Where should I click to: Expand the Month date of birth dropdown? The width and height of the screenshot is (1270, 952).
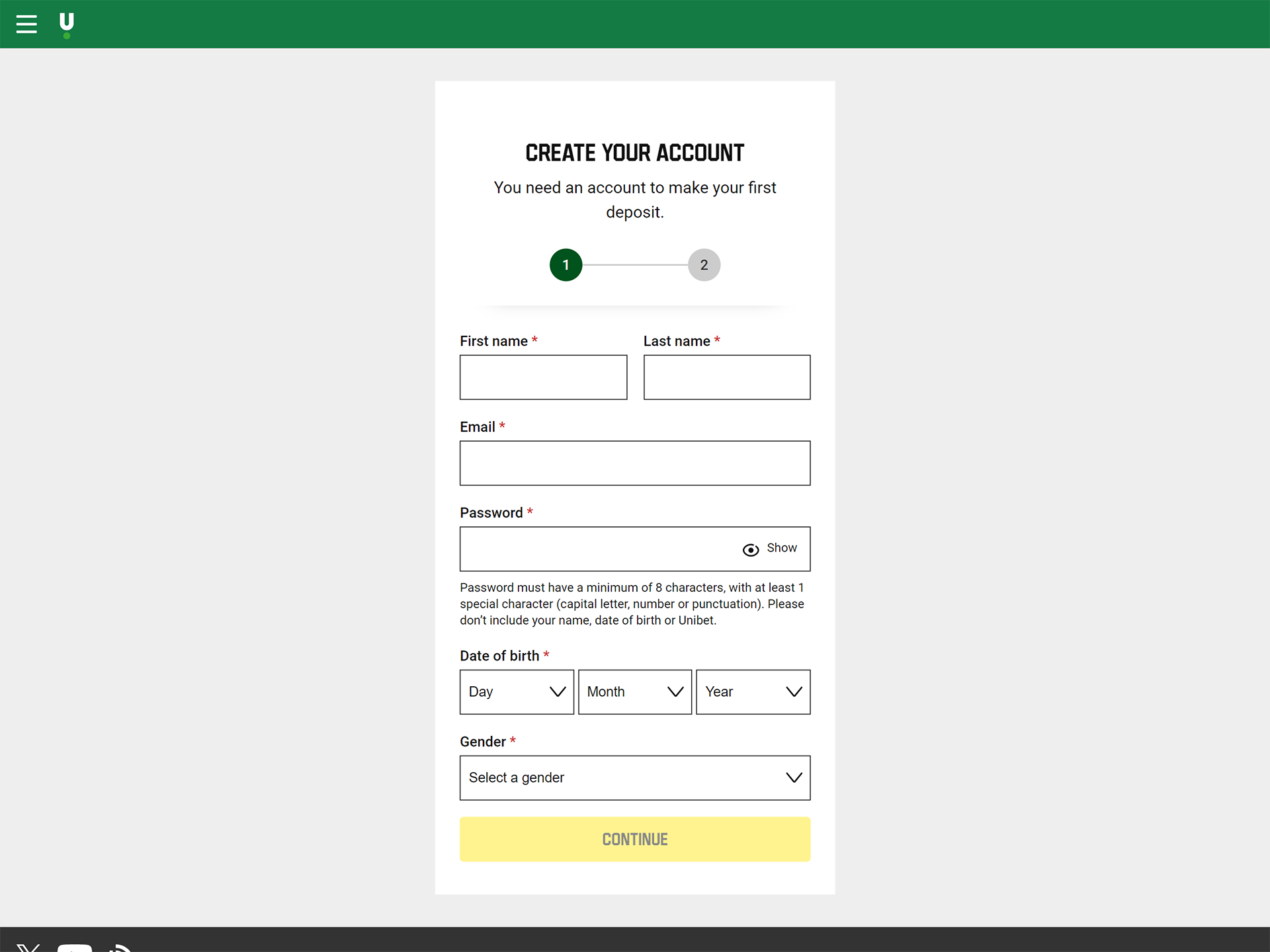pyautogui.click(x=634, y=691)
